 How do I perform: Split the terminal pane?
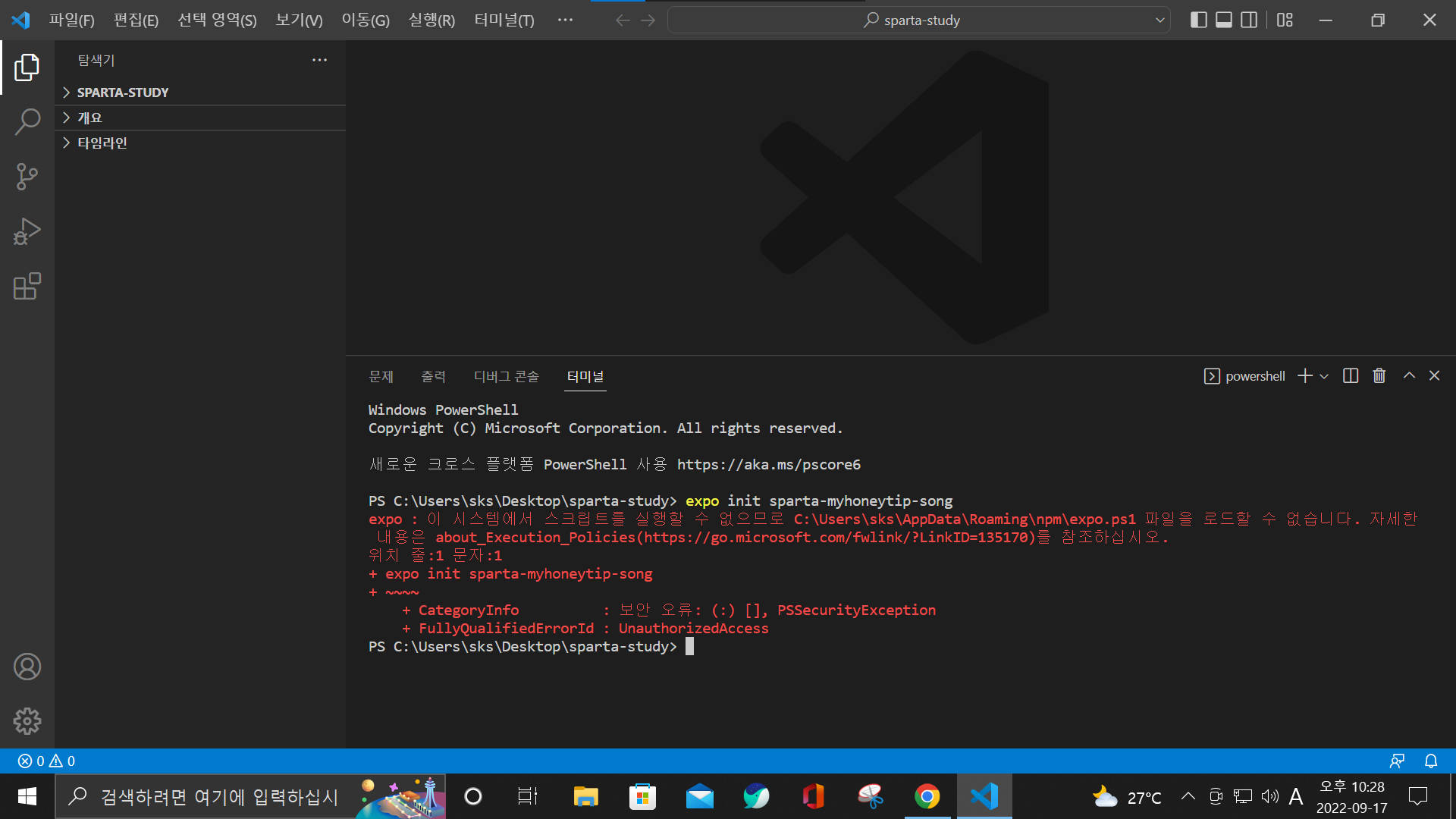pos(1351,376)
